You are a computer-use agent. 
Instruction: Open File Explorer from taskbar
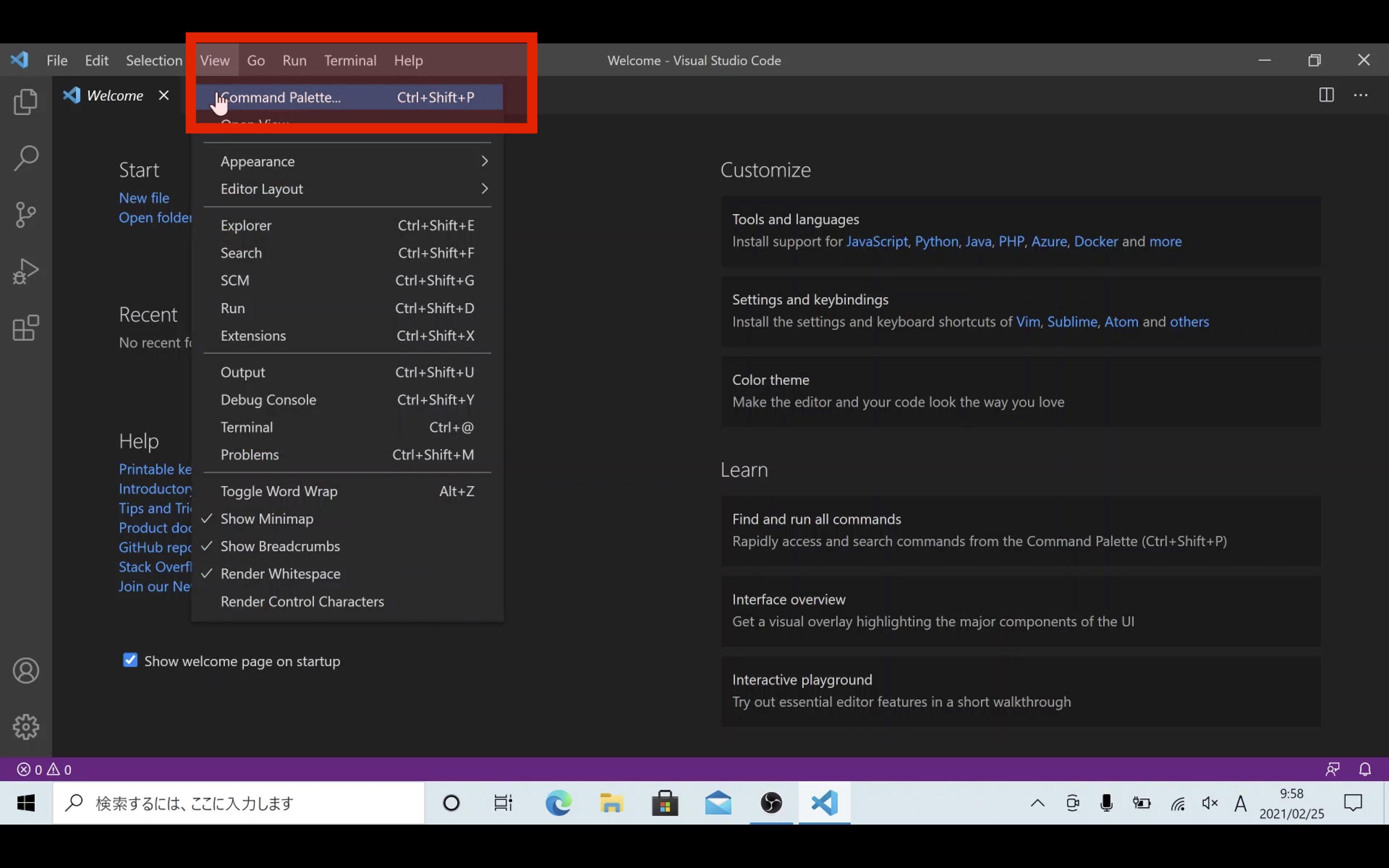tap(611, 802)
